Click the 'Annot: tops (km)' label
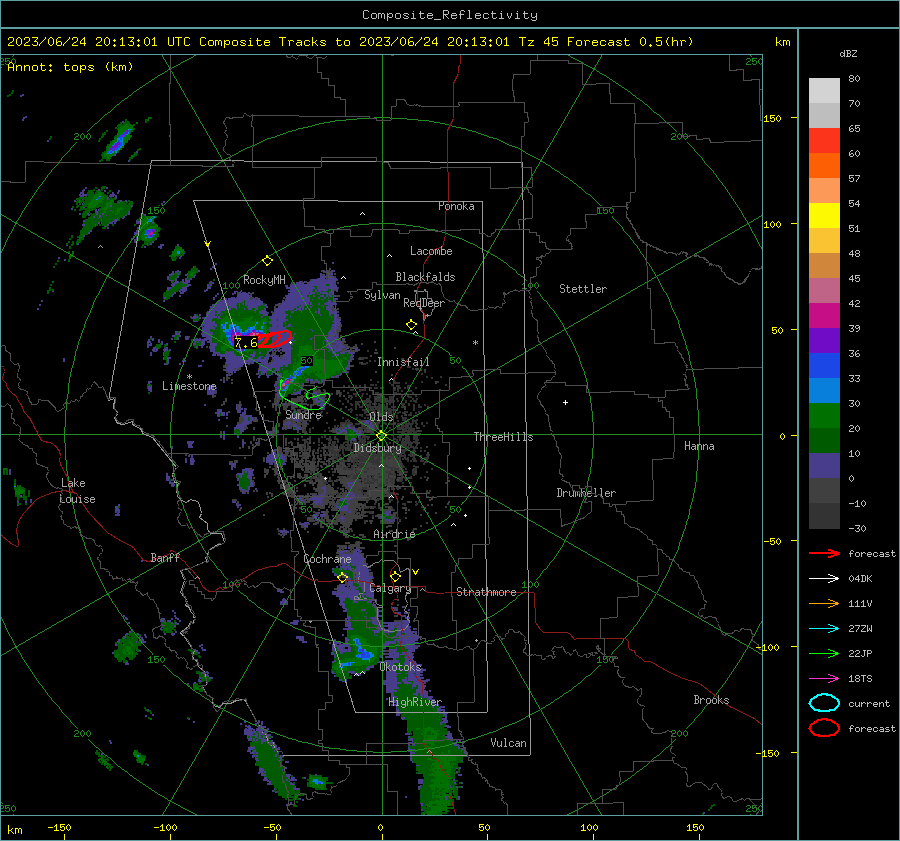Screen dimensions: 900x841 tap(70, 67)
